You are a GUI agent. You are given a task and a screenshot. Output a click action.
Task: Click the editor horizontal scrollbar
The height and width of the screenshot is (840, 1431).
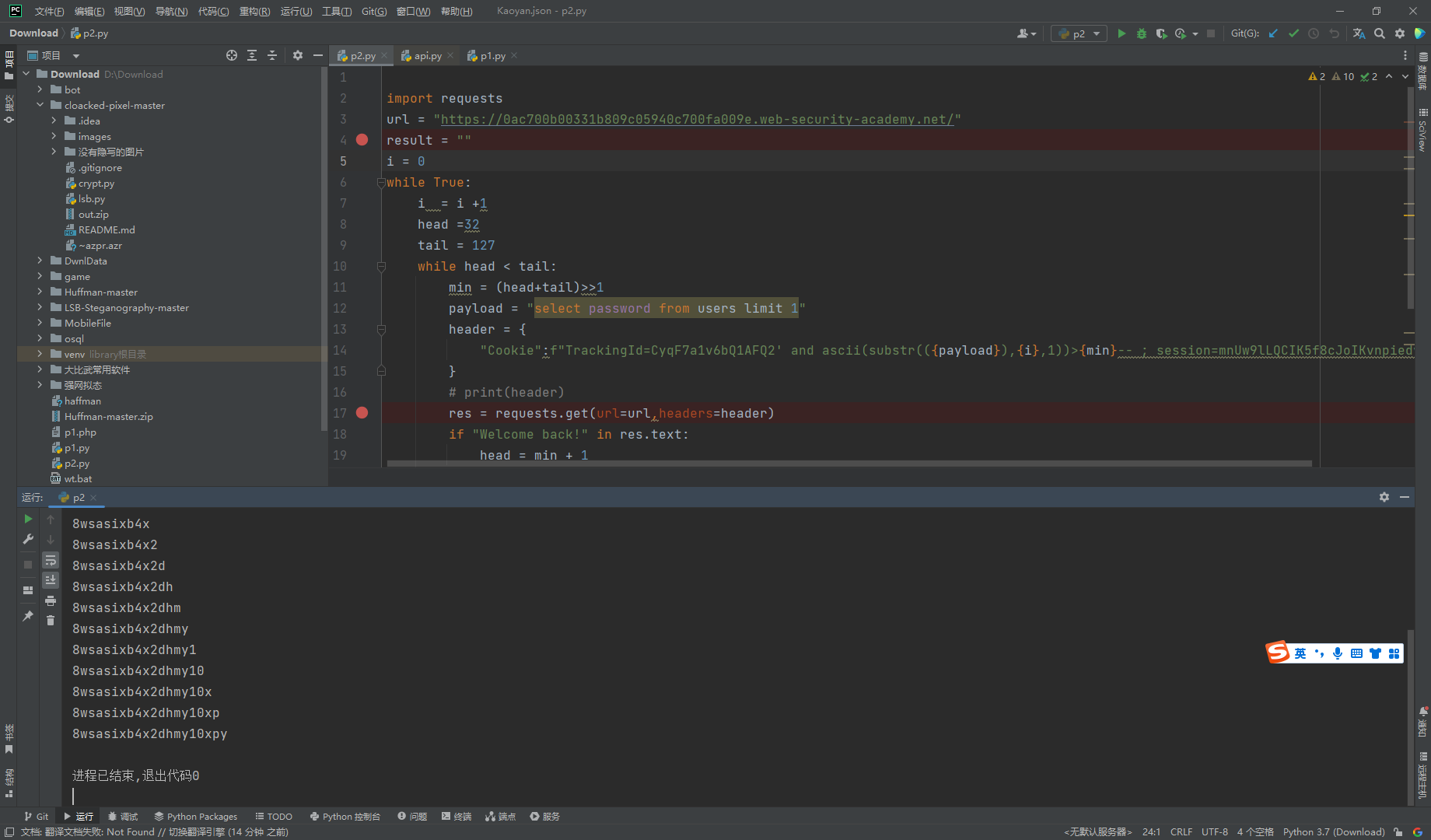pos(849,464)
